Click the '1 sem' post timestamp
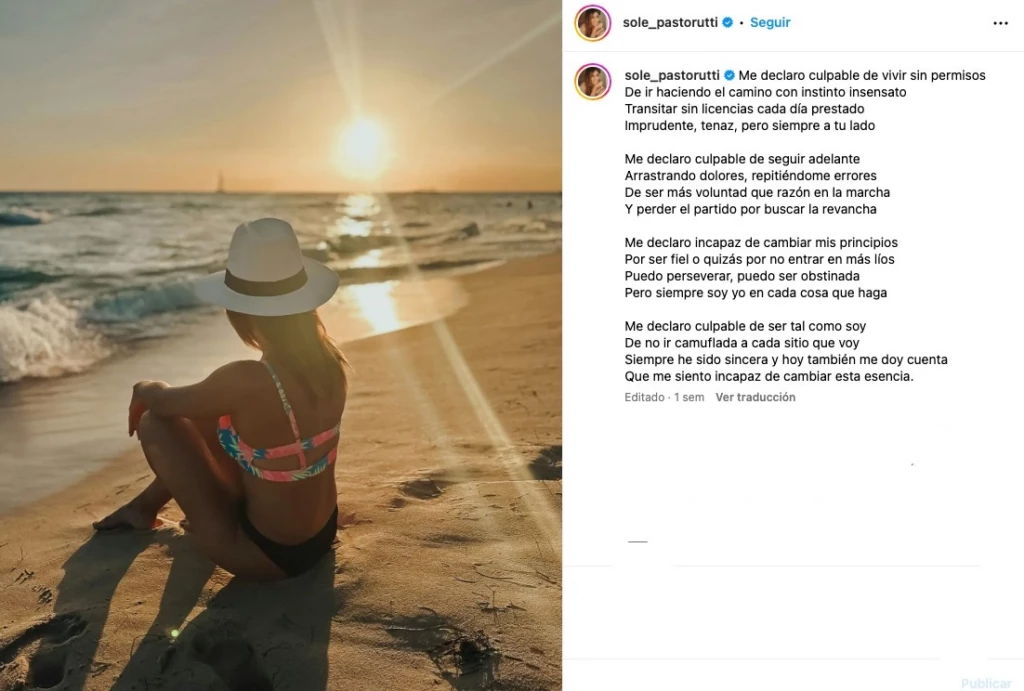 [x=689, y=397]
